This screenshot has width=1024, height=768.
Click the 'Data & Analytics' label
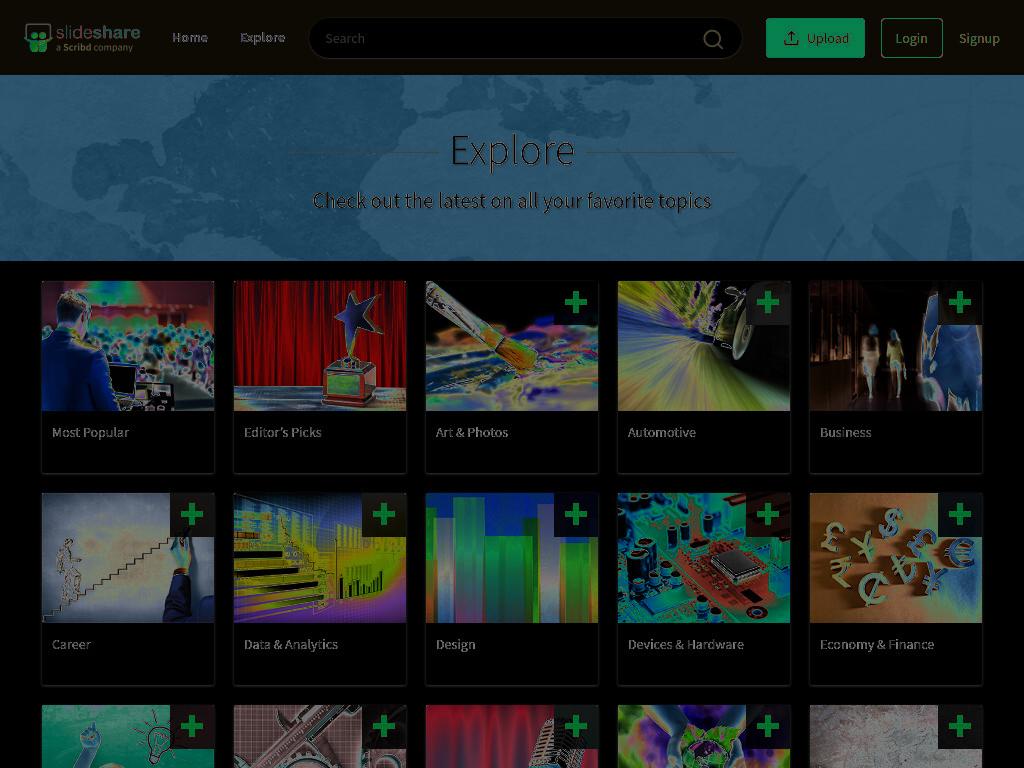point(291,645)
